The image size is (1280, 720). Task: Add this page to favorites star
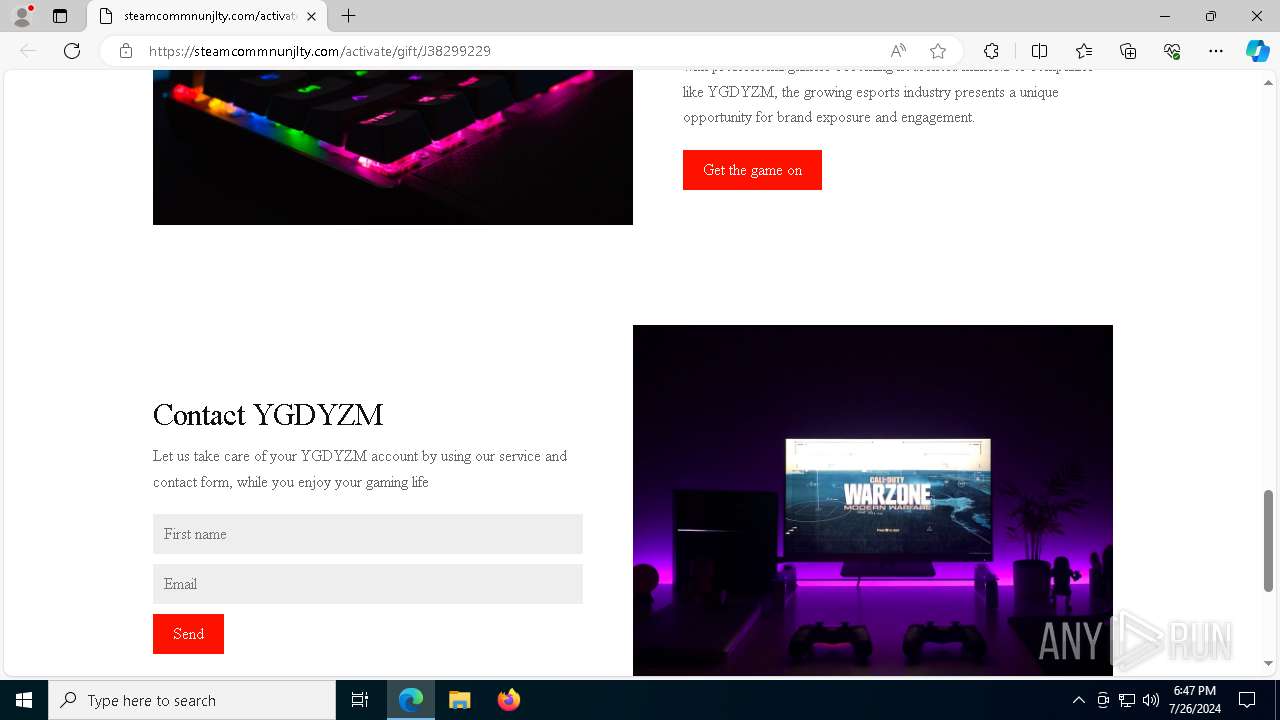click(x=937, y=51)
